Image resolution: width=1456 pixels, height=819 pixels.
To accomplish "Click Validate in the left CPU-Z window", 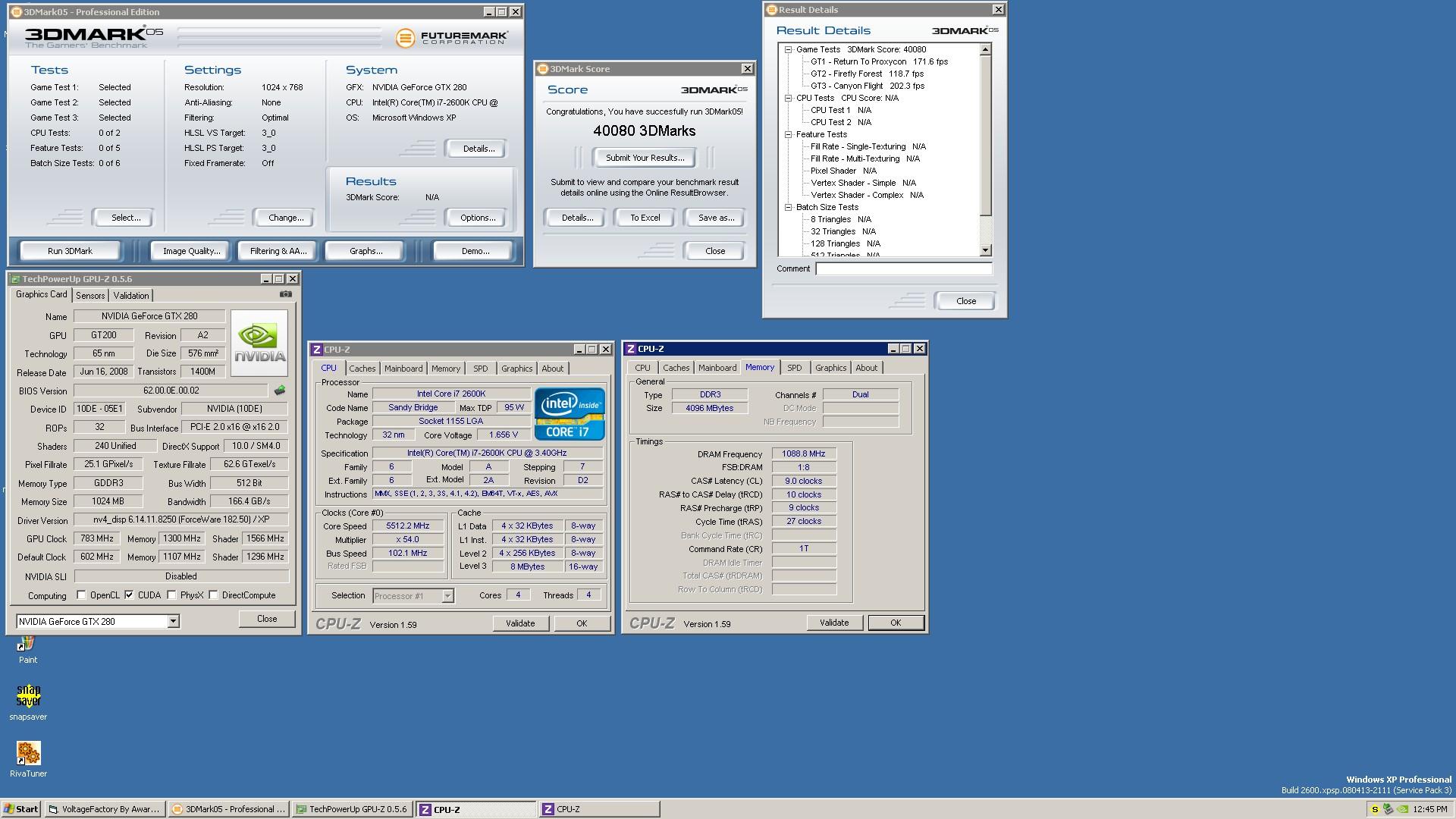I will pyautogui.click(x=520, y=623).
